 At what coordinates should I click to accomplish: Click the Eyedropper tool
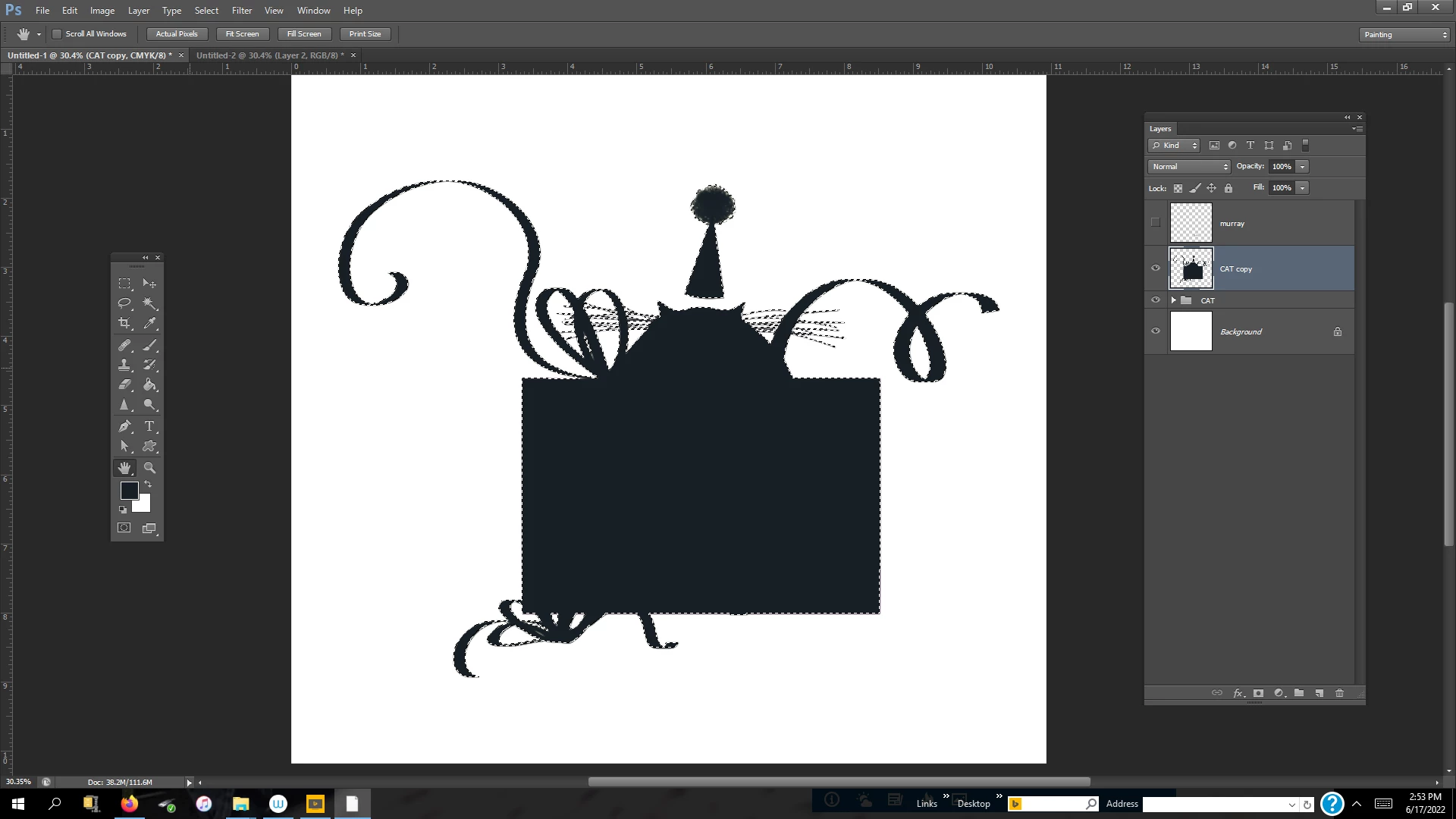tap(149, 323)
